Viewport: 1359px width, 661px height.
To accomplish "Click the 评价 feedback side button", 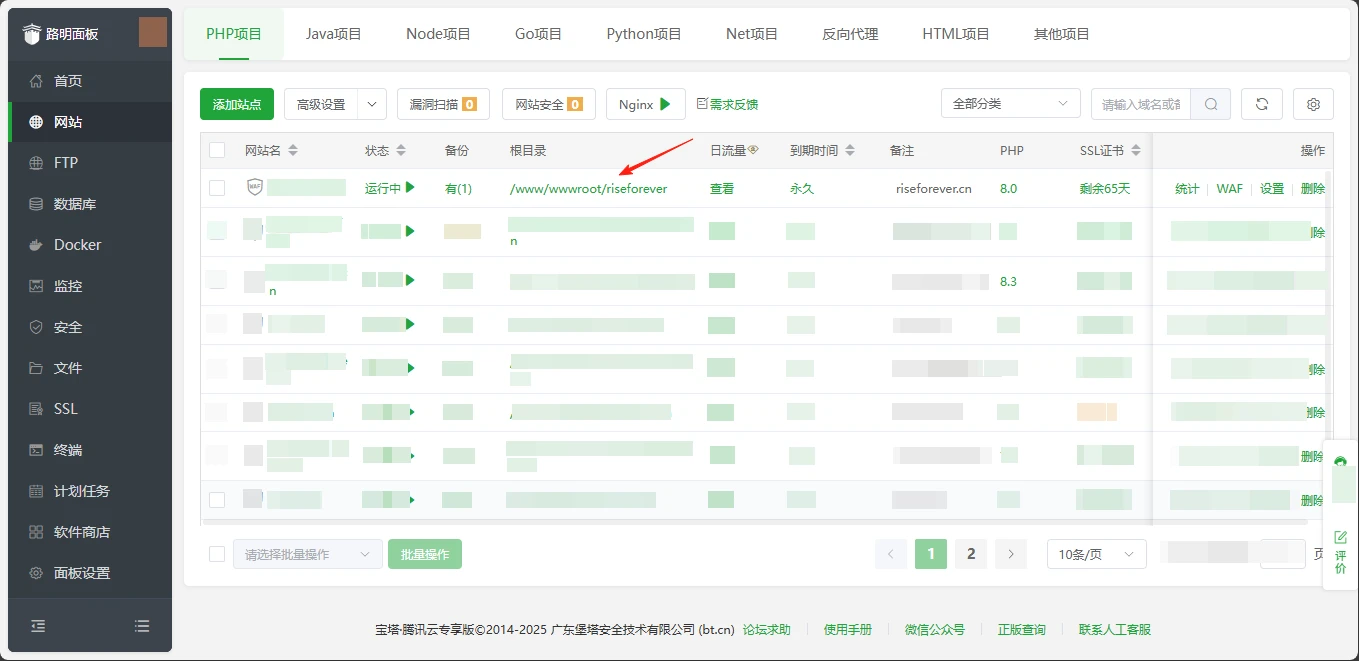I will tap(1340, 553).
